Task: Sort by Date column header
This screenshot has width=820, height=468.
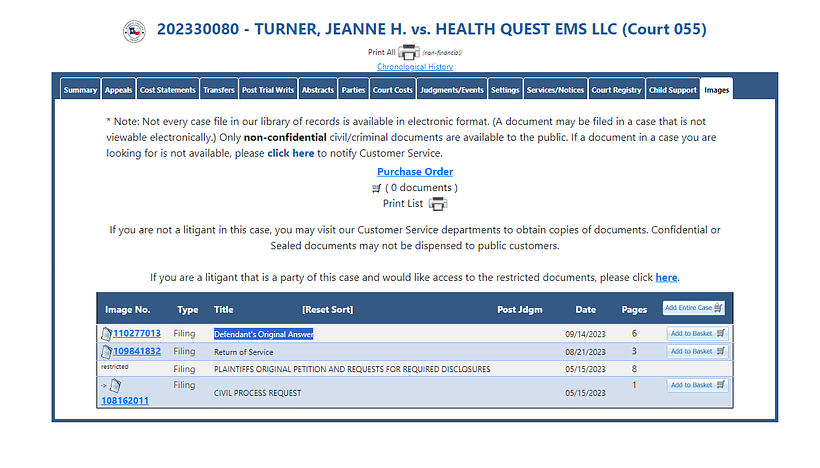Action: pyautogui.click(x=586, y=310)
